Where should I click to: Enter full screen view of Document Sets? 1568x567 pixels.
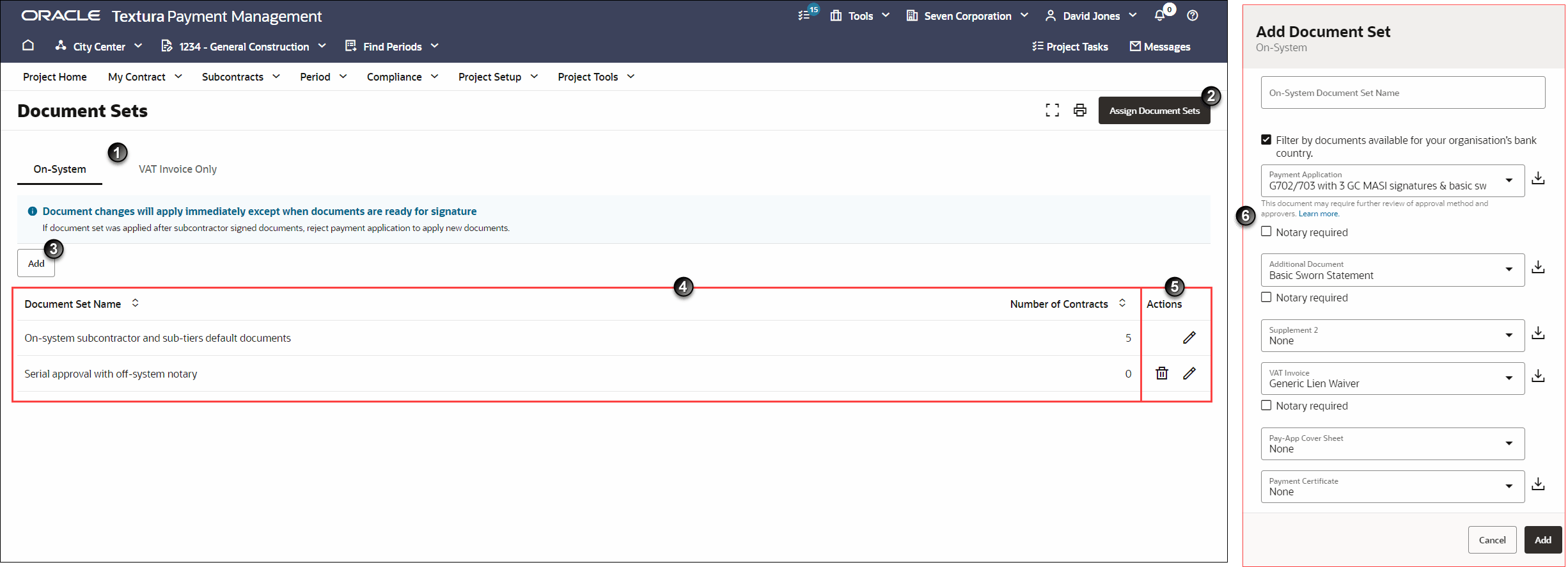point(1052,110)
